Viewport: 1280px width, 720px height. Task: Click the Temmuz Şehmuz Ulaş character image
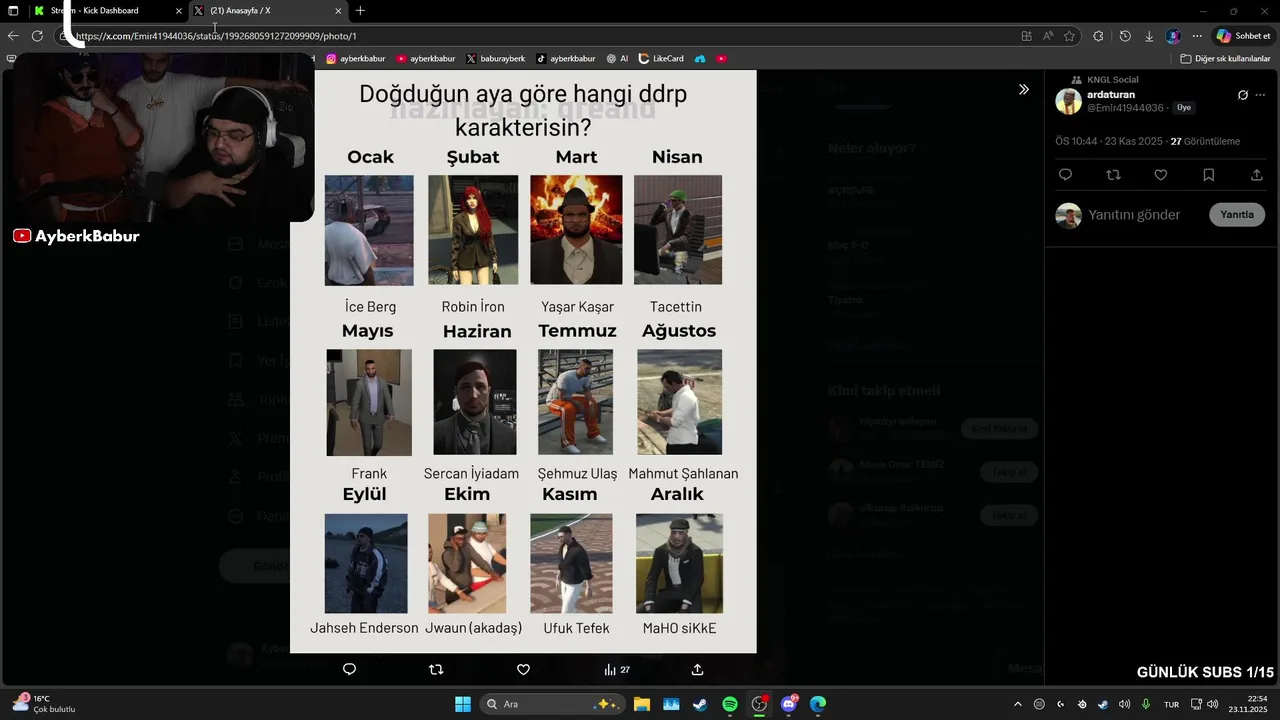tap(575, 402)
